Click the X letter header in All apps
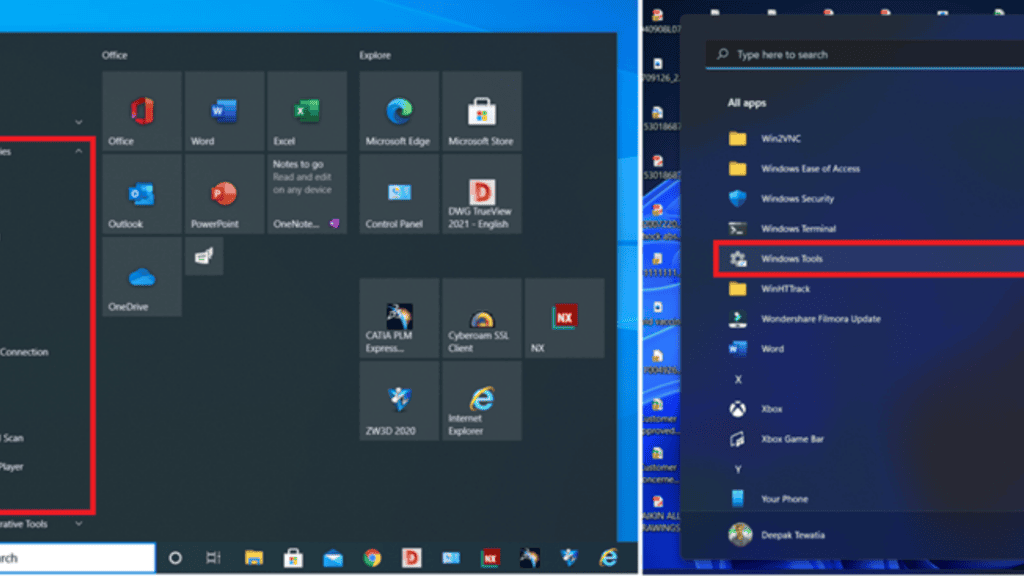The image size is (1024, 576). [x=738, y=379]
